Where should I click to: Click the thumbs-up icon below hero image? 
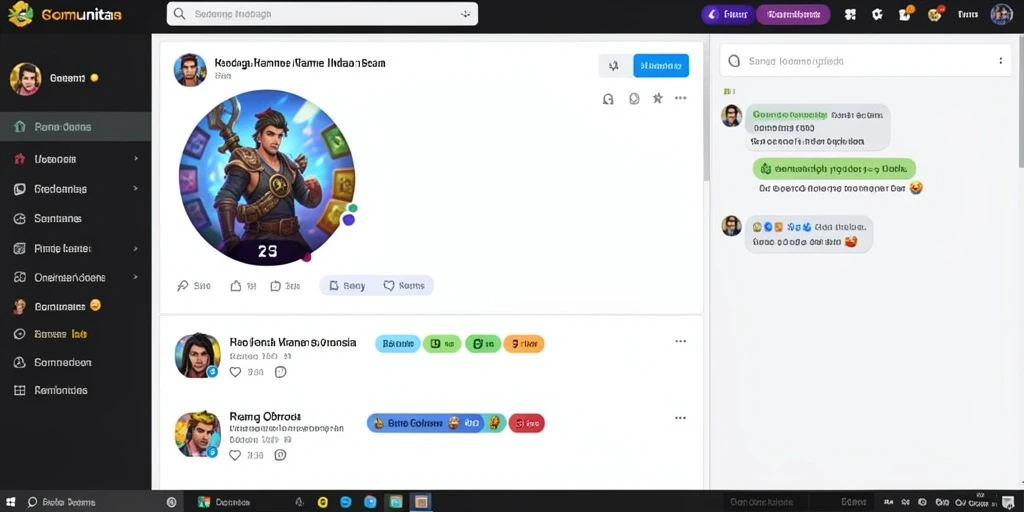point(236,285)
